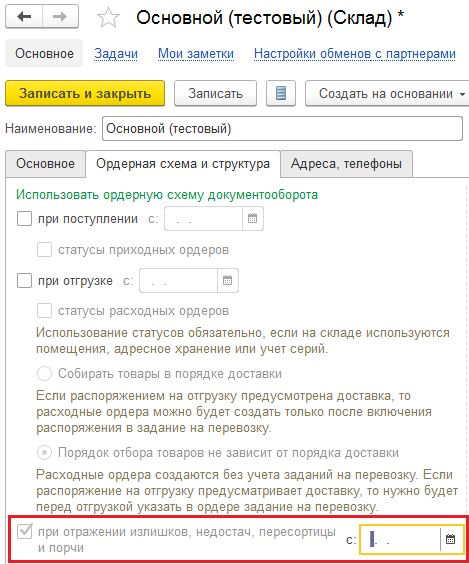This screenshot has width=469, height=564.
Task: Enable the при отгрузке checkbox
Action: [x=24, y=280]
